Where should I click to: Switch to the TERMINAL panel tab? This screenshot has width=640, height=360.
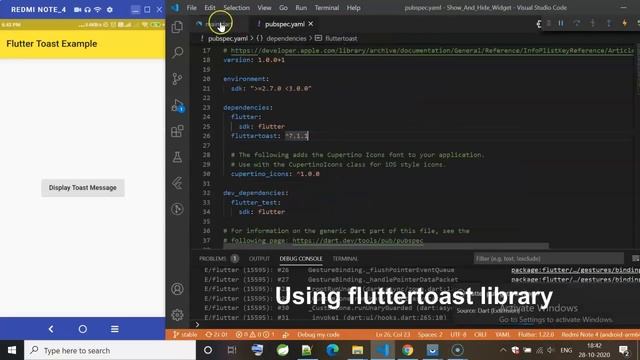tap(345, 259)
